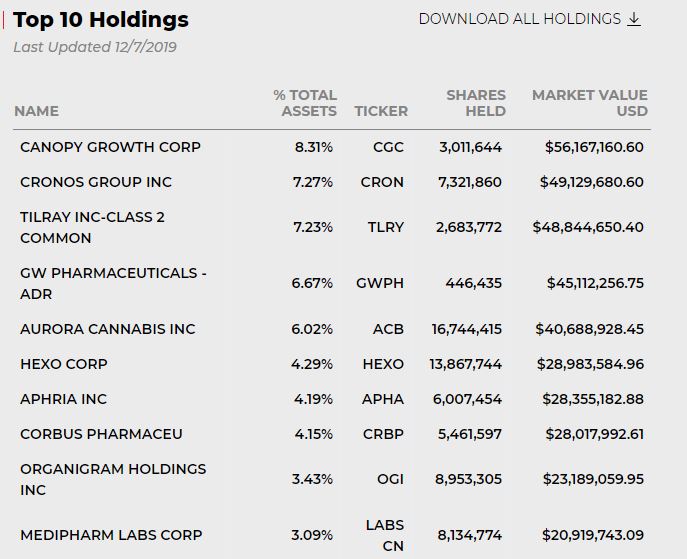This screenshot has height=559, width=687.
Task: Click the download arrow icon
Action: [634, 19]
